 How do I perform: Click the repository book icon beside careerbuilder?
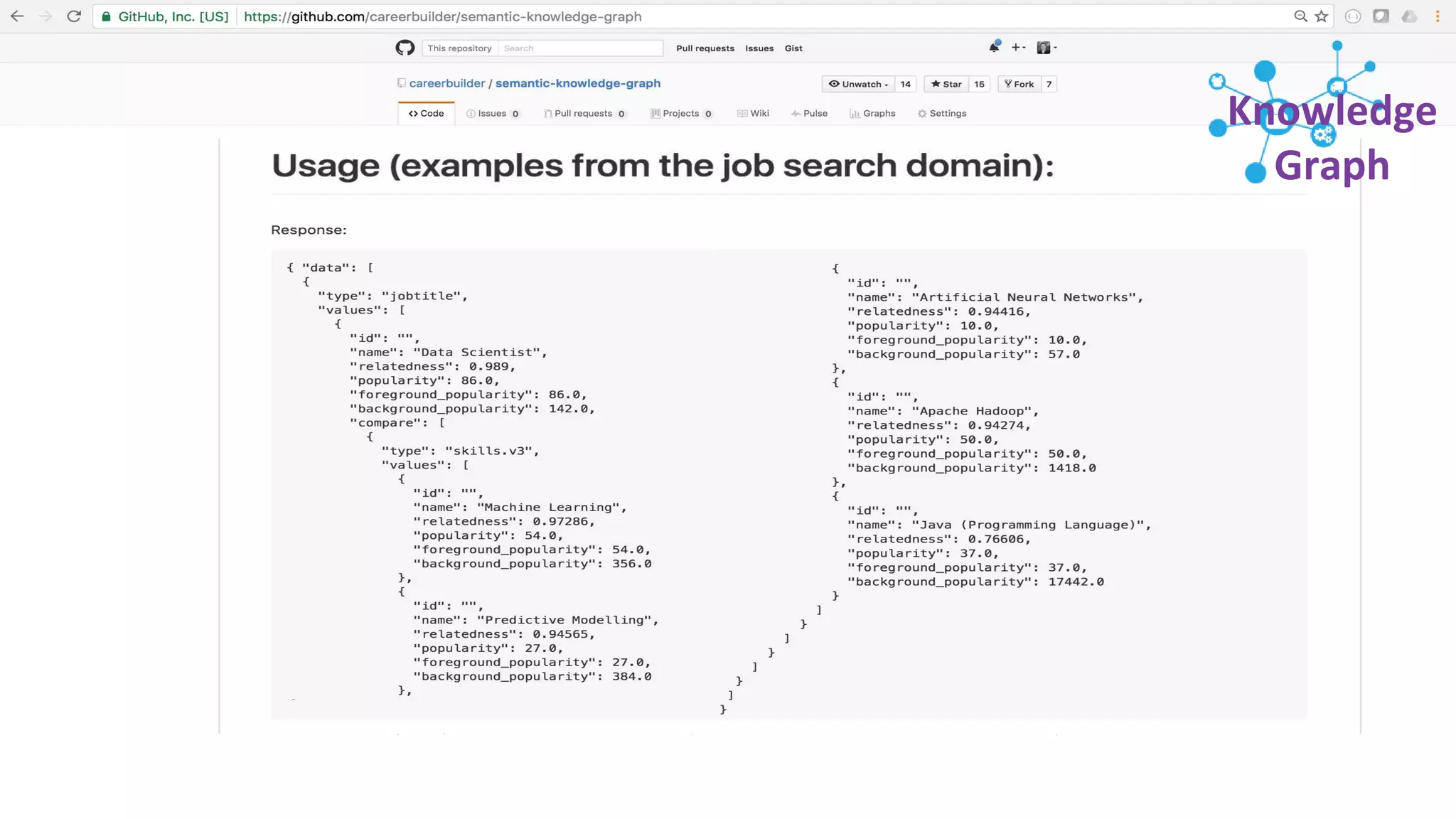[402, 83]
